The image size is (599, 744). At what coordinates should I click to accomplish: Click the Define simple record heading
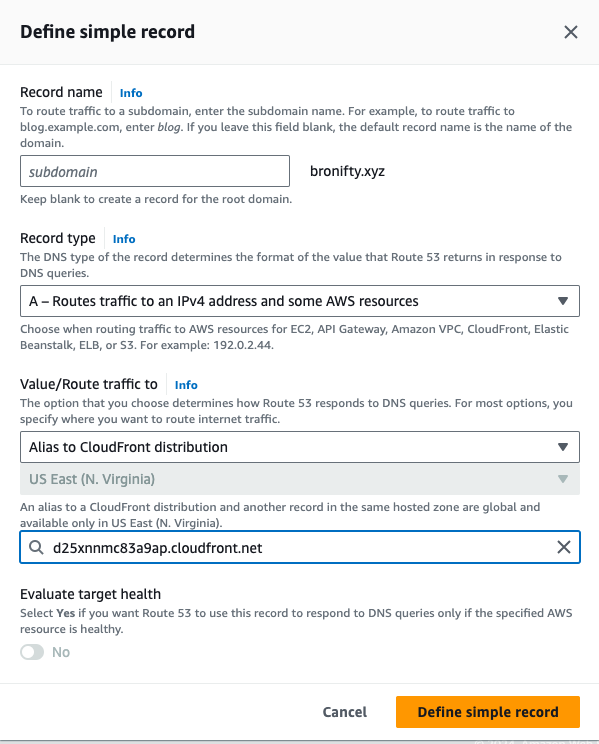[107, 32]
